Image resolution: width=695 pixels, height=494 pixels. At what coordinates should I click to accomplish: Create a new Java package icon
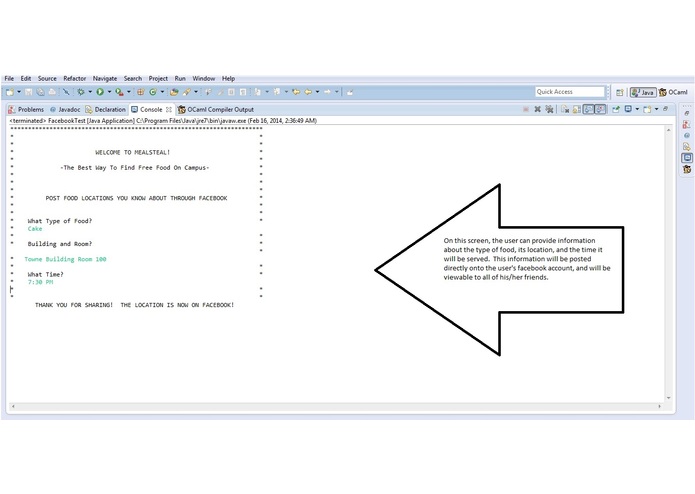tap(141, 92)
